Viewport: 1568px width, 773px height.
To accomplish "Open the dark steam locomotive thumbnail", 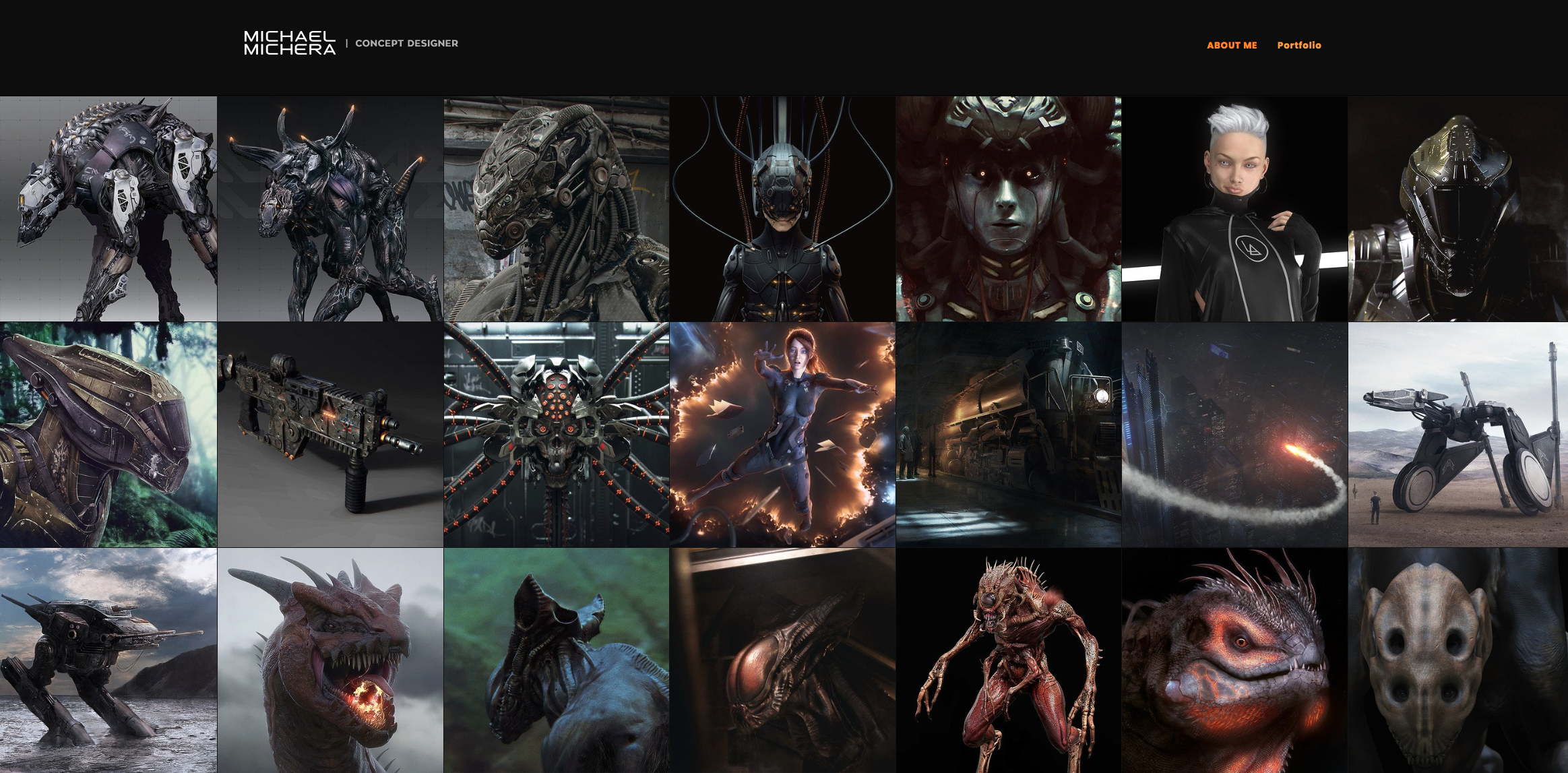I will [1009, 435].
